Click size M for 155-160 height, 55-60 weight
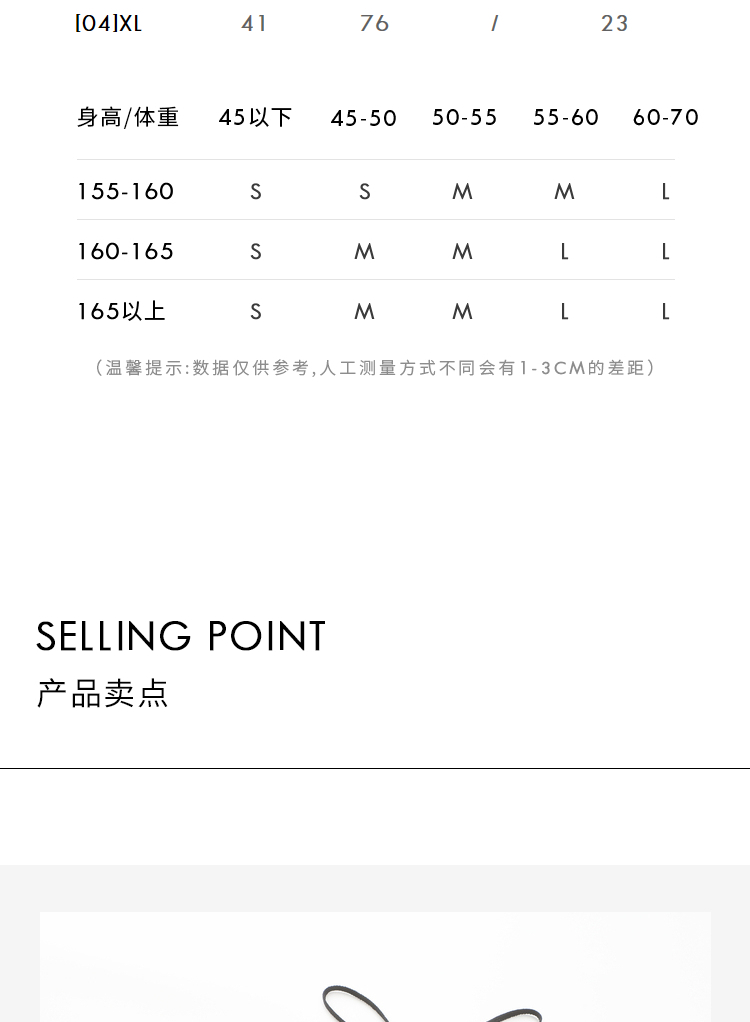The height and width of the screenshot is (1022, 750). point(564,192)
